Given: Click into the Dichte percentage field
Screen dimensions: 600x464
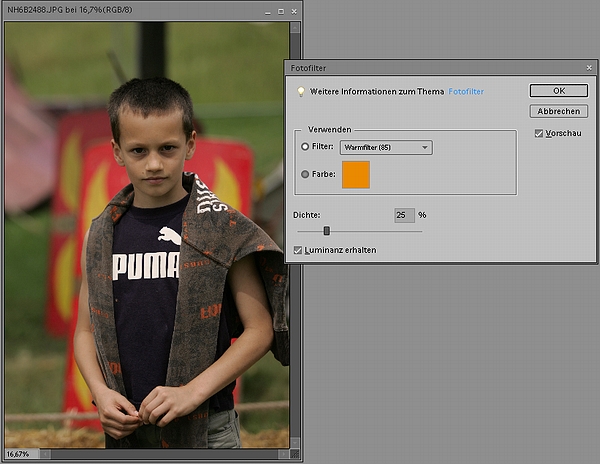Looking at the screenshot, I should 404,215.
